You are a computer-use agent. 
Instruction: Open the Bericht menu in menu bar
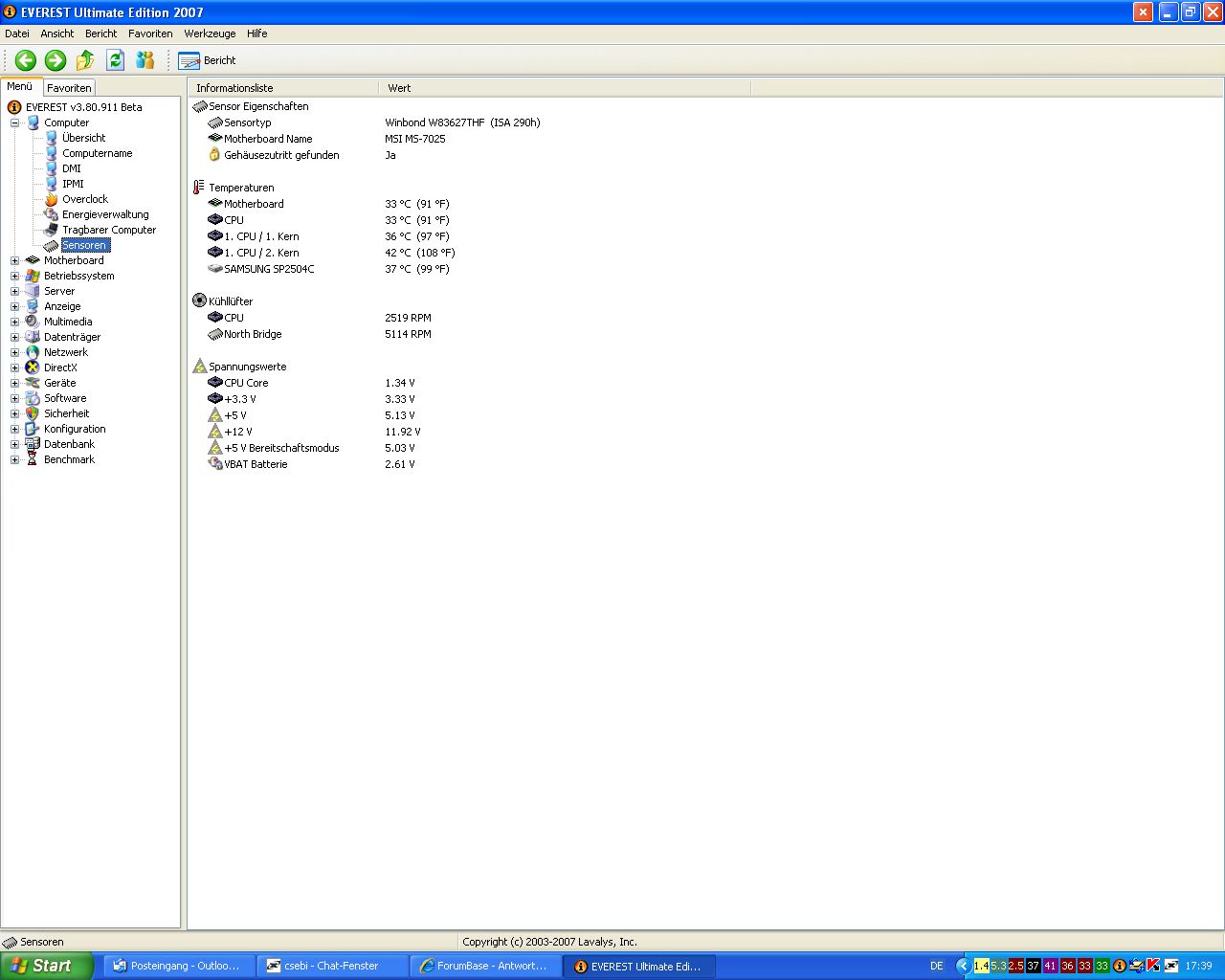(101, 33)
